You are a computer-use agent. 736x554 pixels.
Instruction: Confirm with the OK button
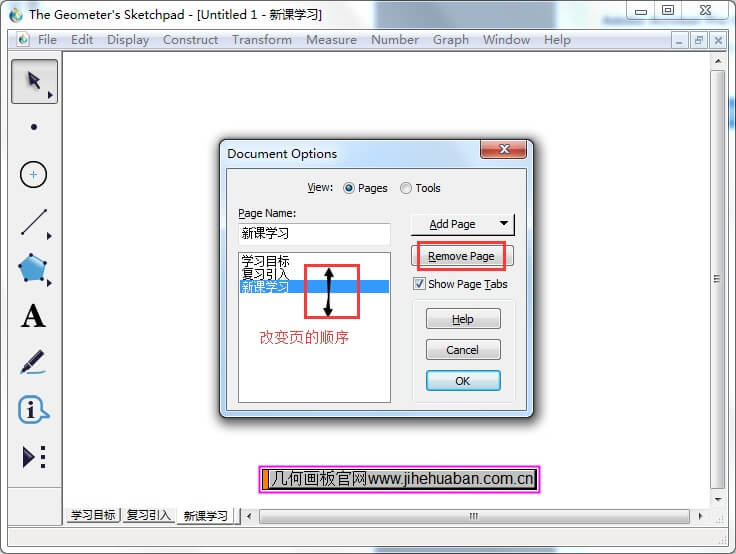click(463, 381)
